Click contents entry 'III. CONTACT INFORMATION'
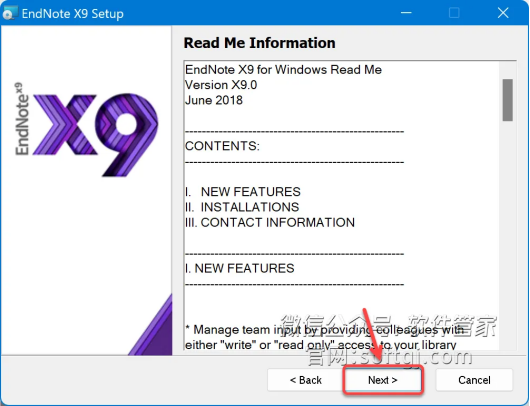This screenshot has height=406, width=530. [270, 222]
